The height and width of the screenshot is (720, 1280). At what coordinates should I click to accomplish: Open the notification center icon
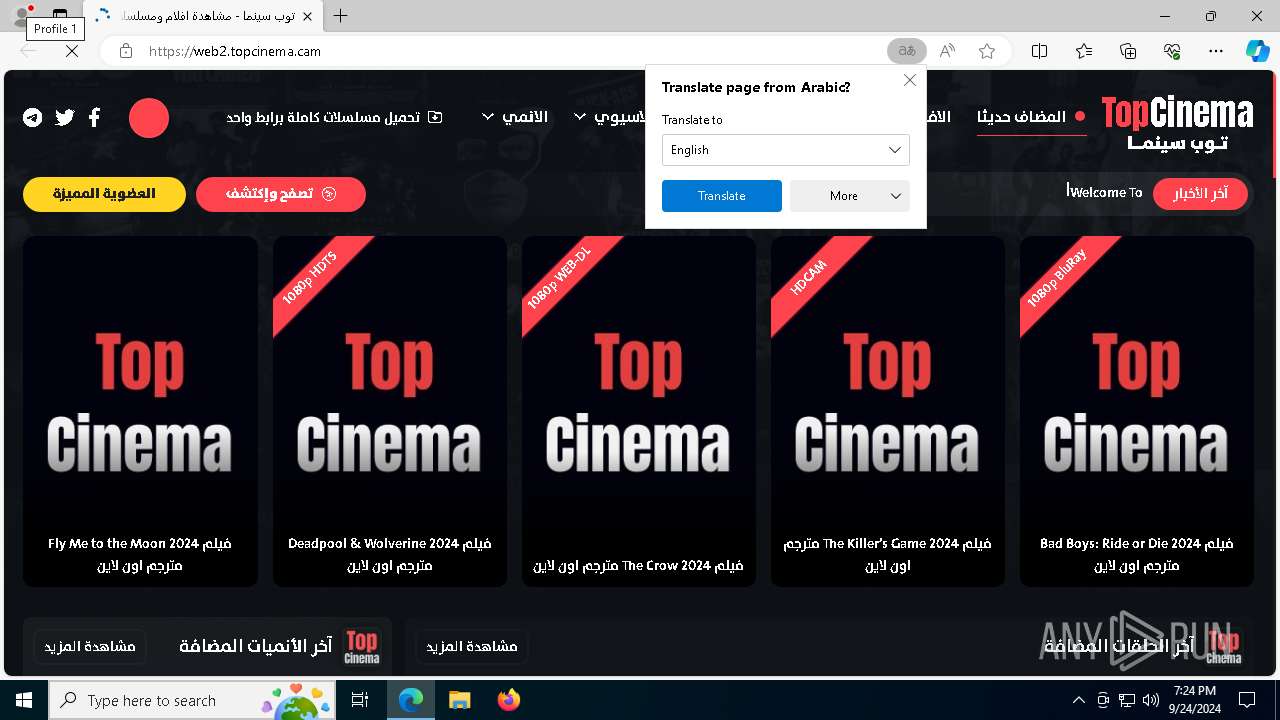(x=1247, y=700)
